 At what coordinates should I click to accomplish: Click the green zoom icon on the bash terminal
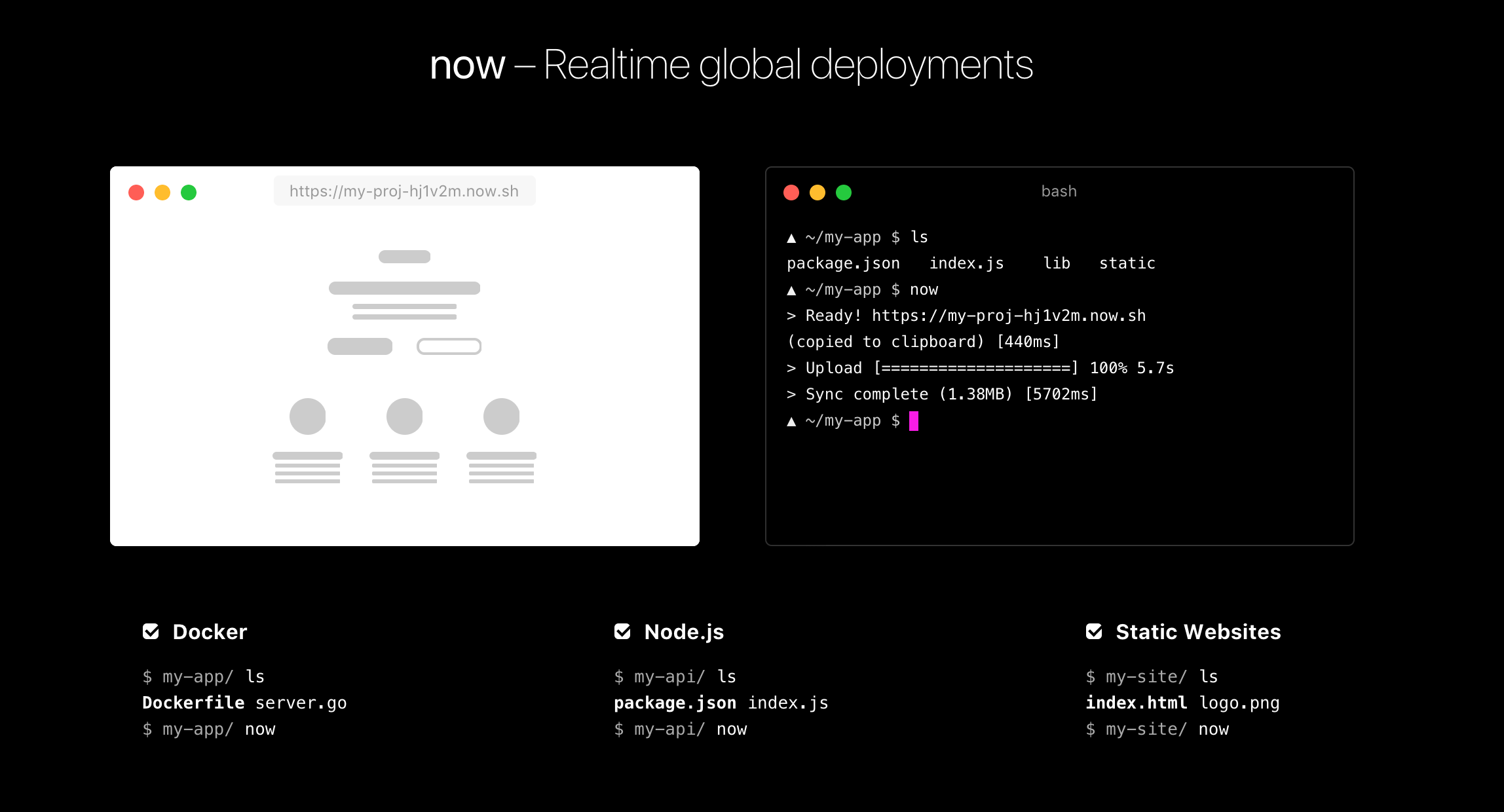844,193
